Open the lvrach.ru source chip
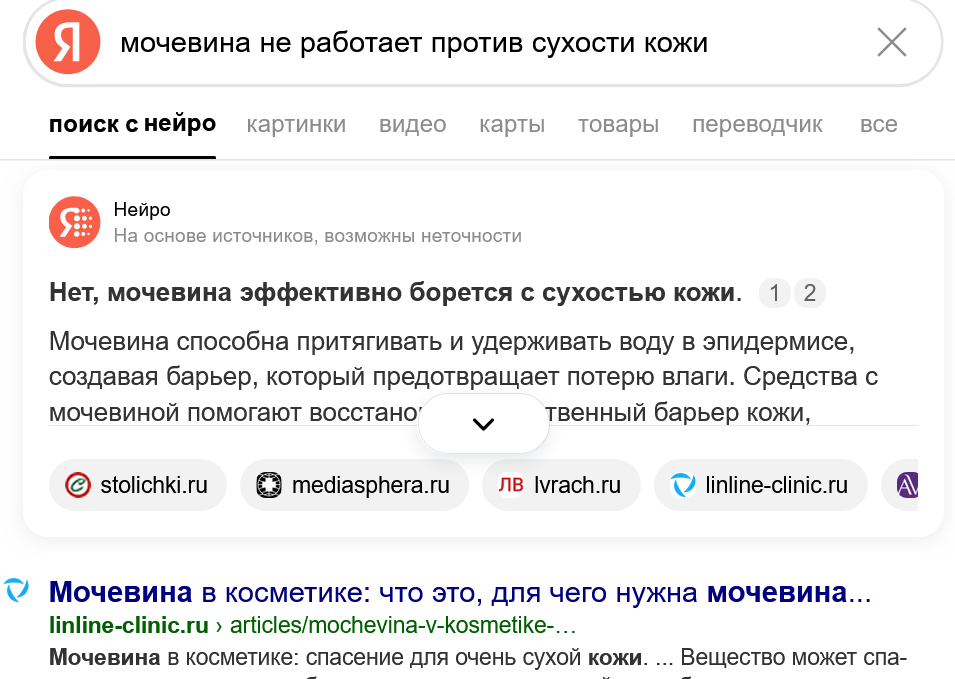The image size is (955, 679). (x=561, y=485)
